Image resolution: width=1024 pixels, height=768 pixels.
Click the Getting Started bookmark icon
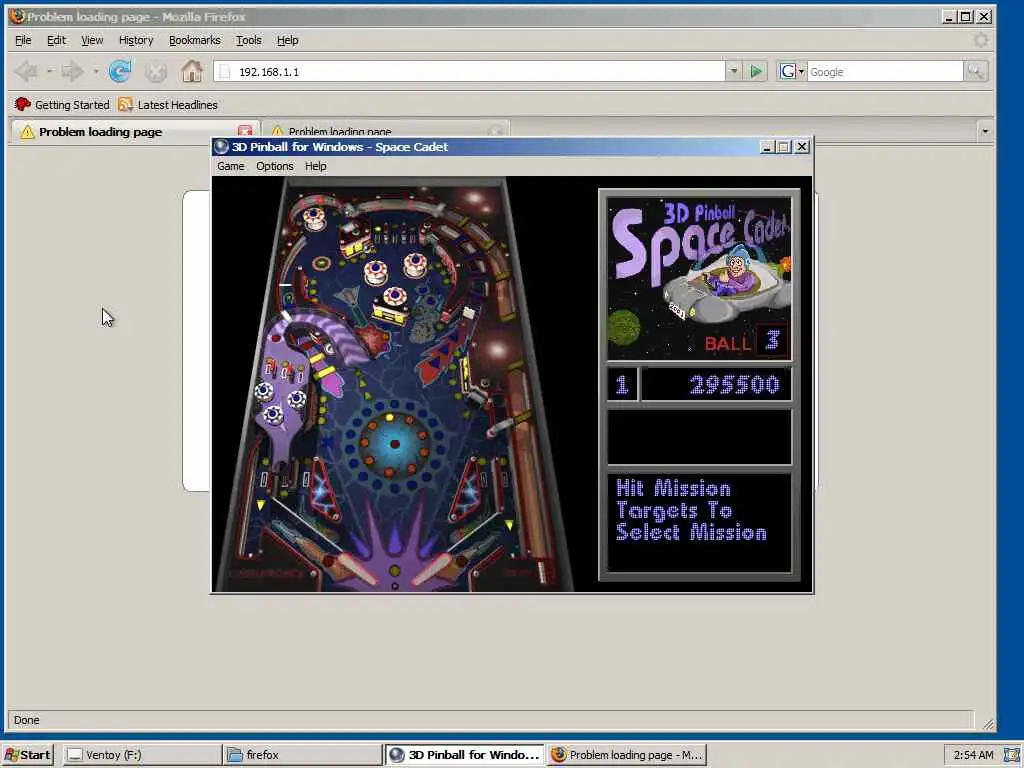pyautogui.click(x=22, y=104)
